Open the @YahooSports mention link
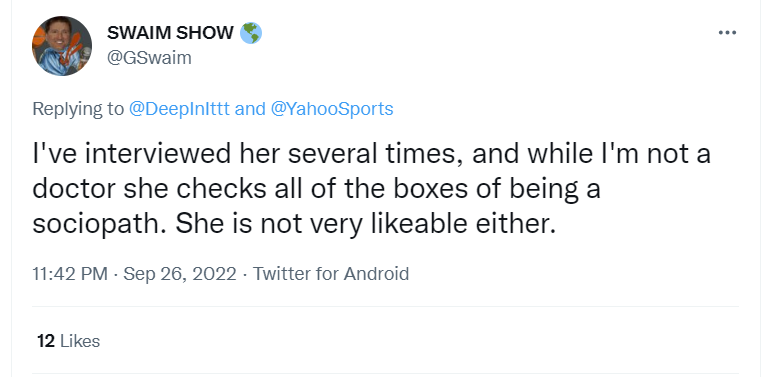 coord(332,109)
